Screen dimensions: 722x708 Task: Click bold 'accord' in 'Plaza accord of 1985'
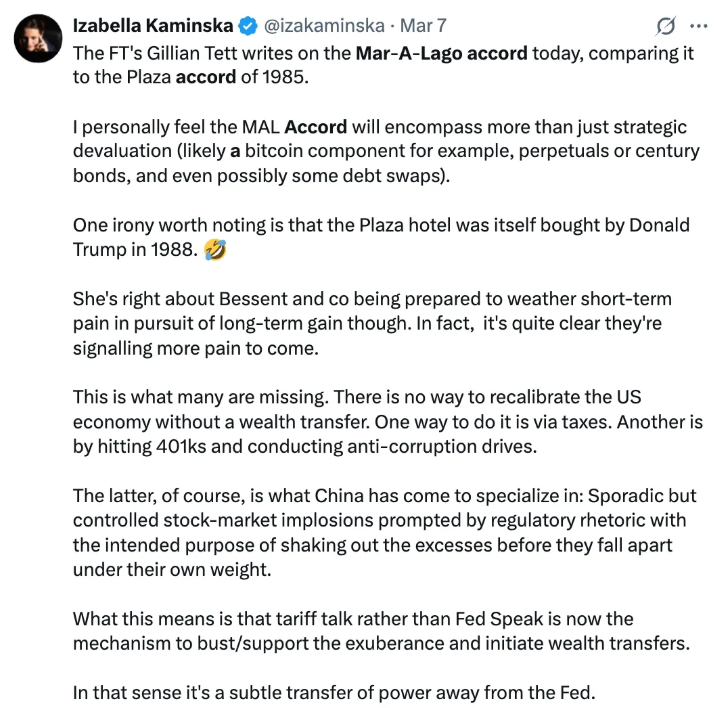point(206,77)
